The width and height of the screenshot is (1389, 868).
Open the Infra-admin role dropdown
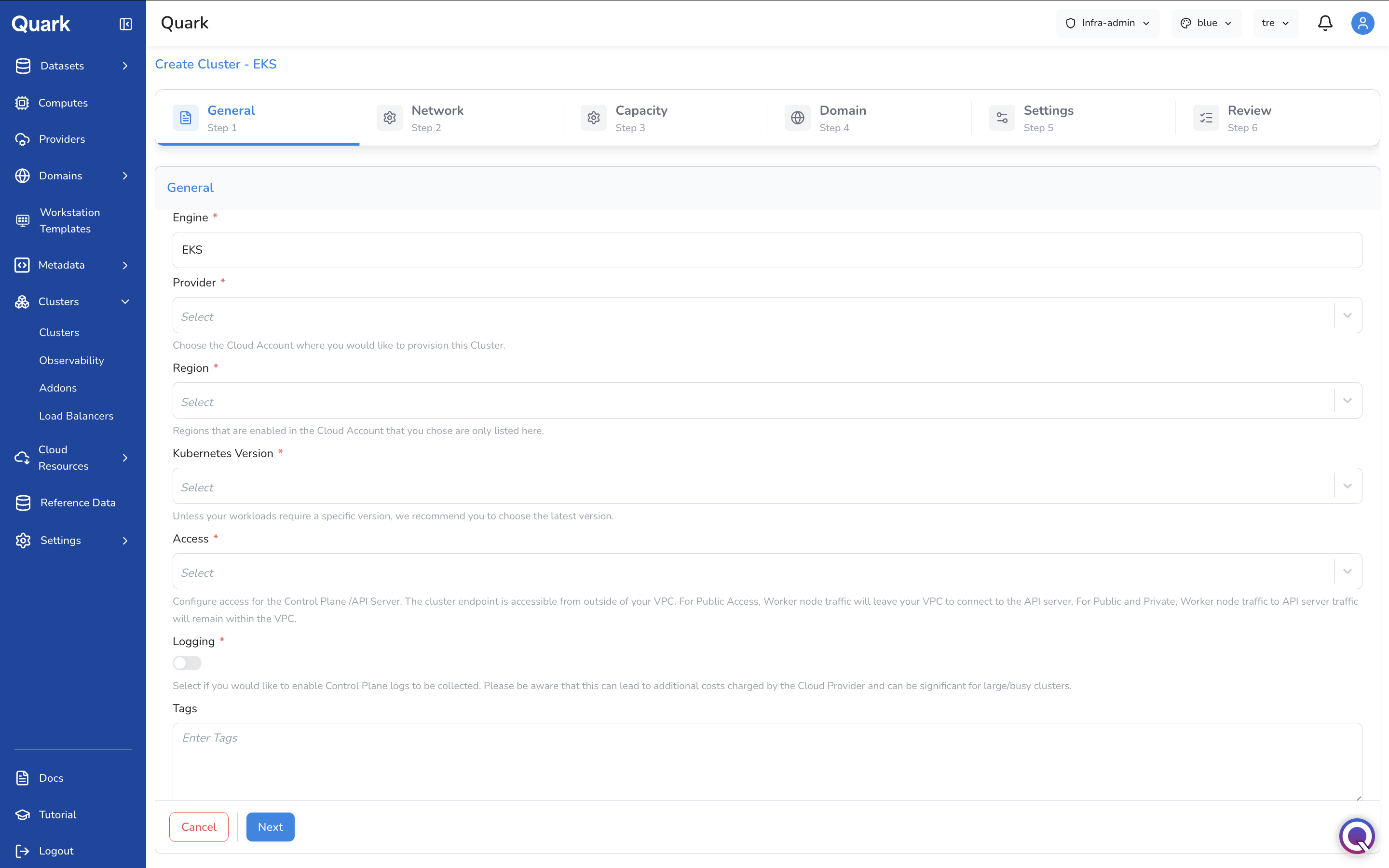1108,23
